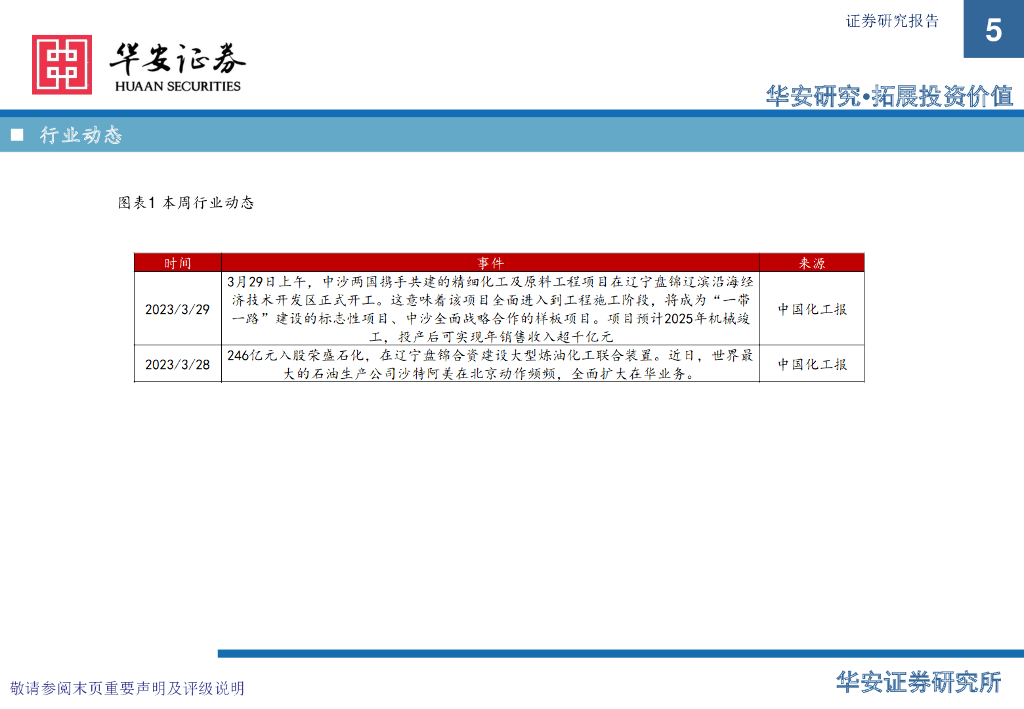
Task: Click the 来源 column header
Action: click(x=812, y=263)
